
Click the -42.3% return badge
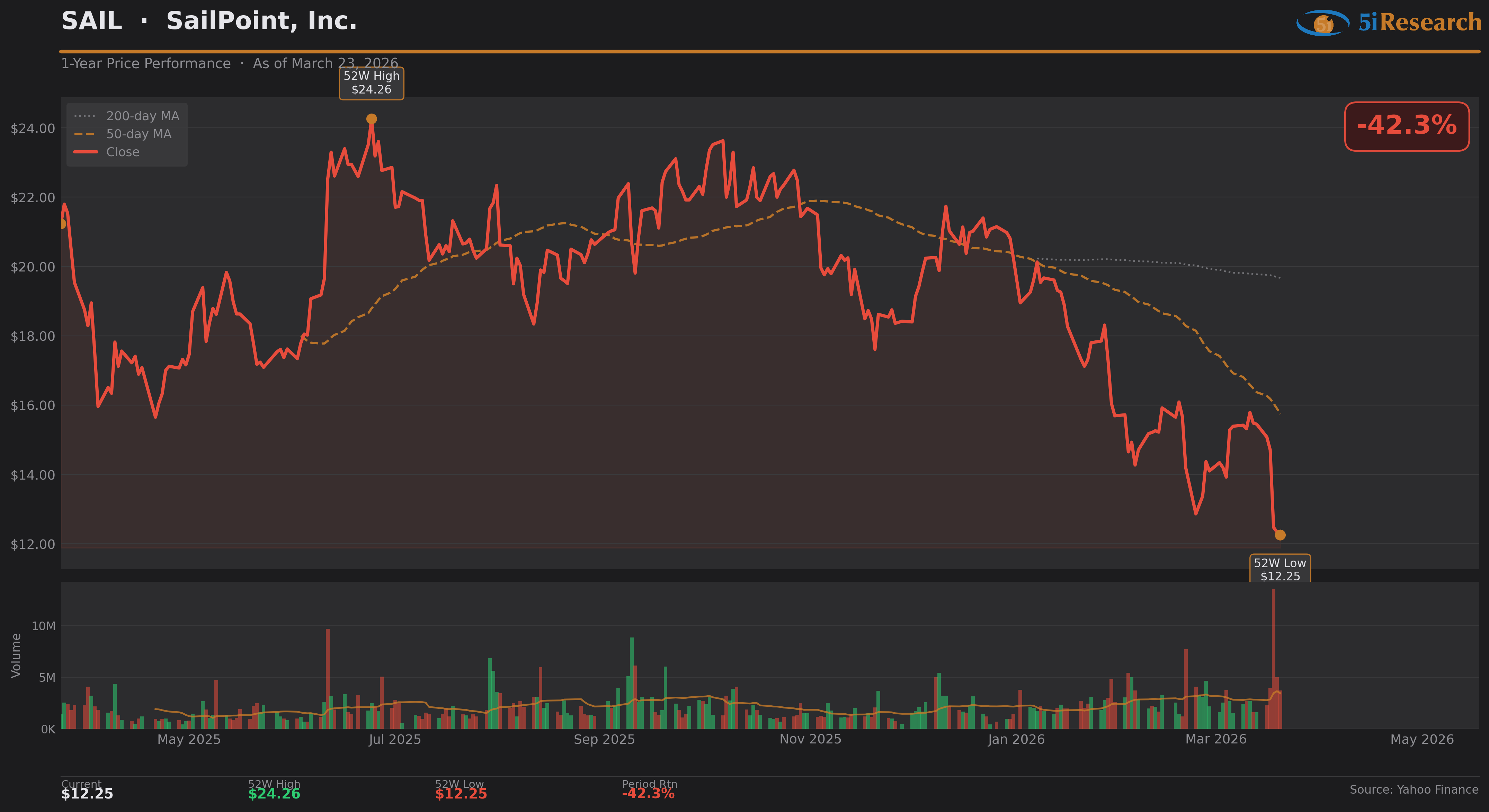click(1406, 126)
